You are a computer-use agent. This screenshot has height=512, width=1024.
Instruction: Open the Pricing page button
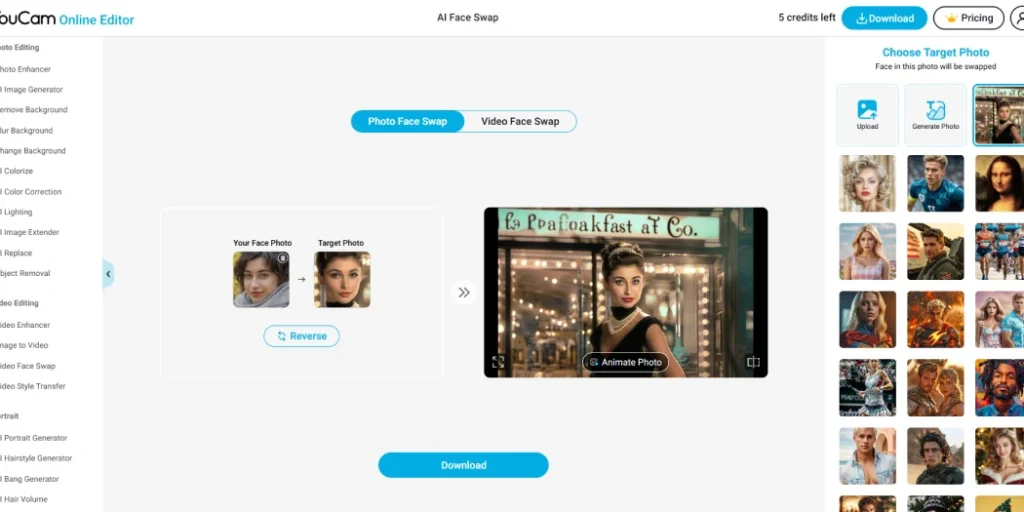point(968,18)
